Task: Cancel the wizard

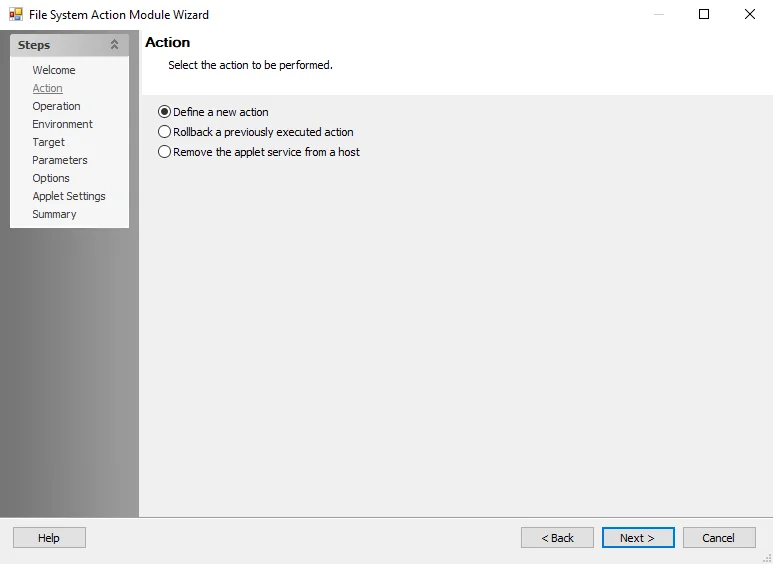Action: point(719,538)
